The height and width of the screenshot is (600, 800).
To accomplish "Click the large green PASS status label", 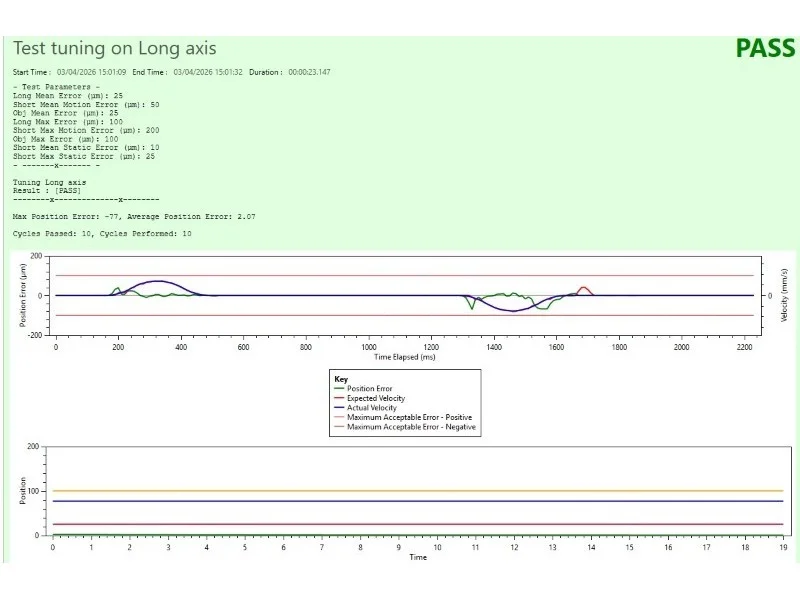I will (765, 48).
